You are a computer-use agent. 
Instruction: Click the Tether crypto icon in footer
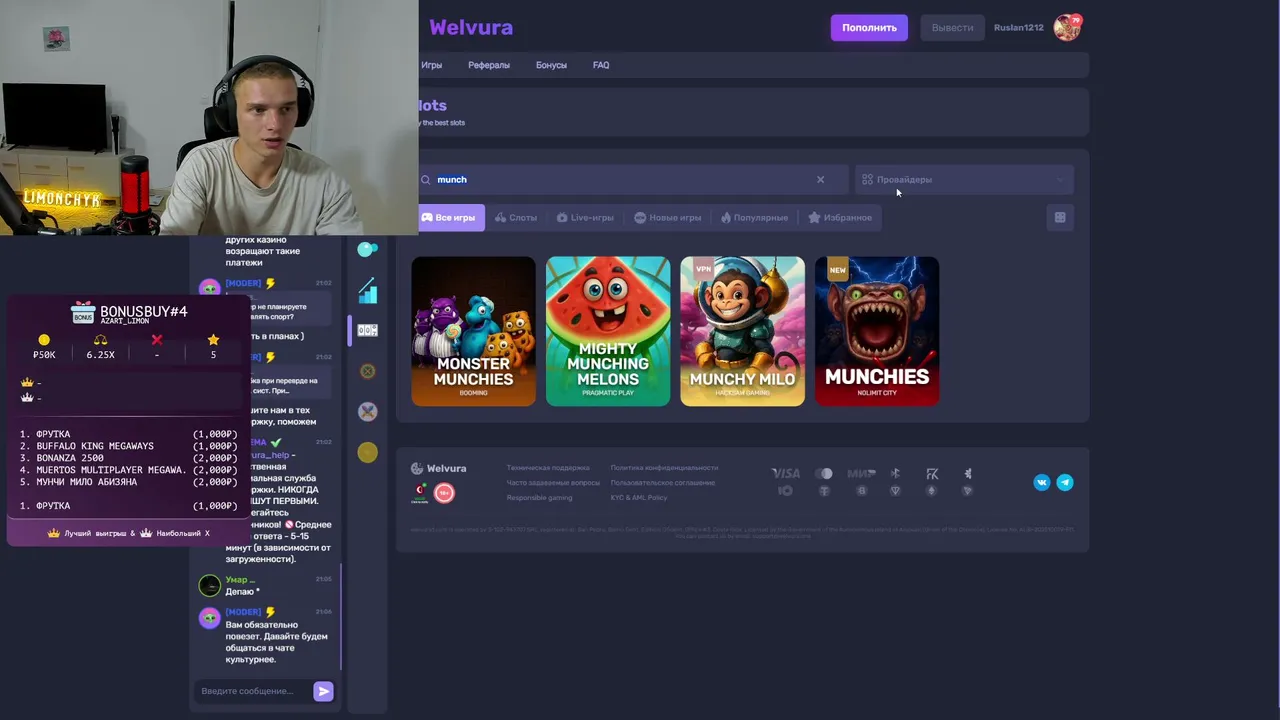(824, 491)
